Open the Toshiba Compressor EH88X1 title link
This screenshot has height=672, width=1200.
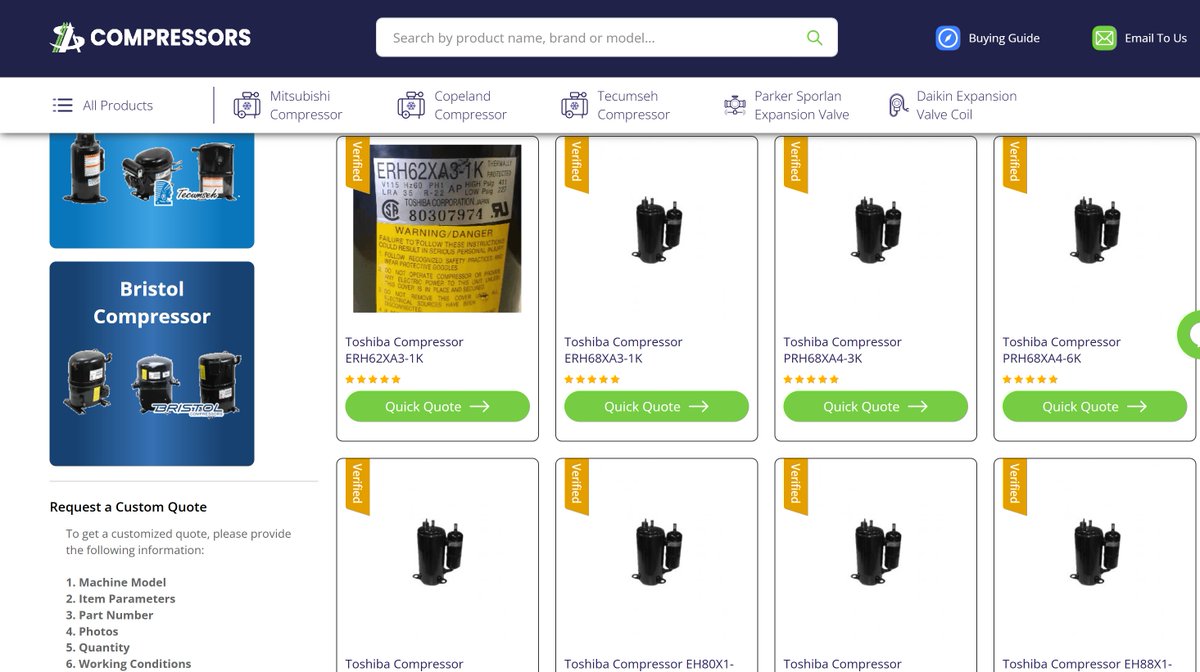point(1087,664)
